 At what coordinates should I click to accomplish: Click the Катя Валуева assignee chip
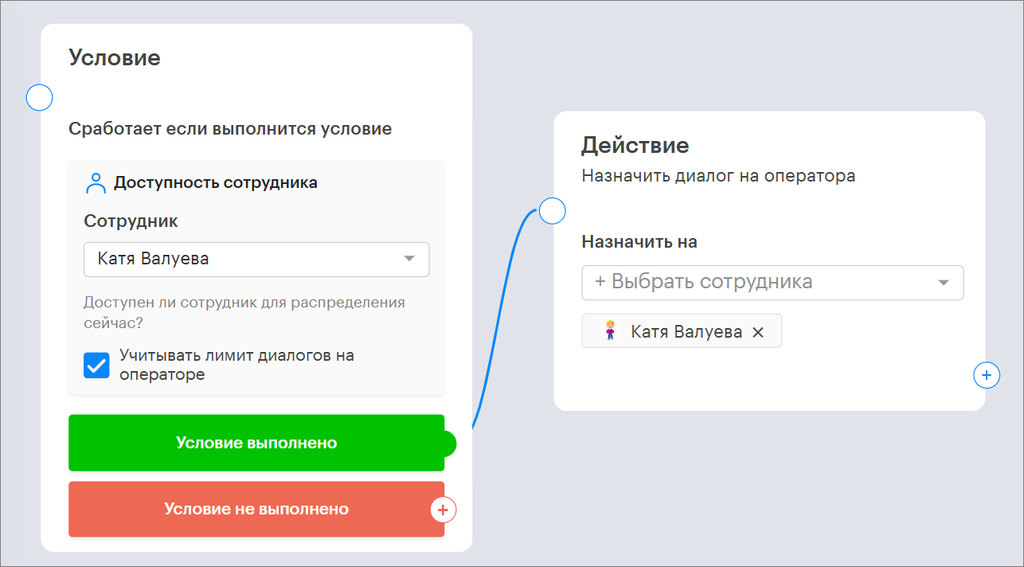pos(681,332)
